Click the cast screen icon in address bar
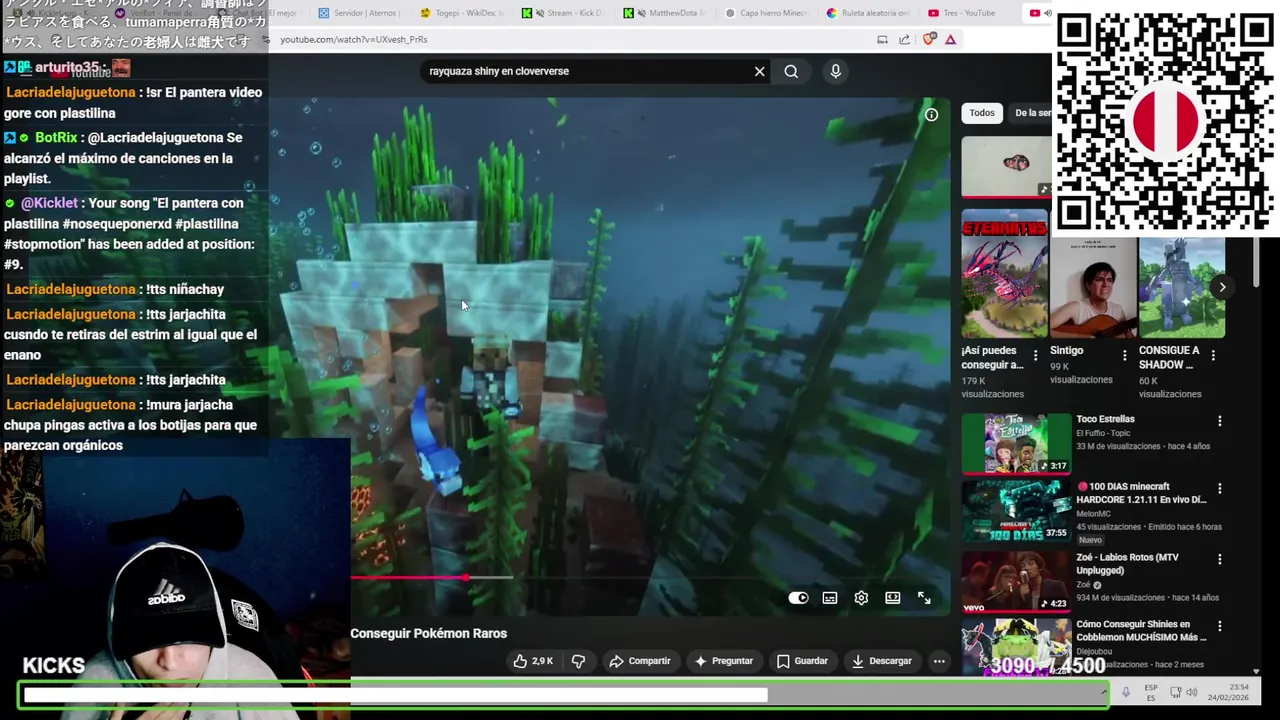Viewport: 1280px width, 720px height. click(x=882, y=39)
